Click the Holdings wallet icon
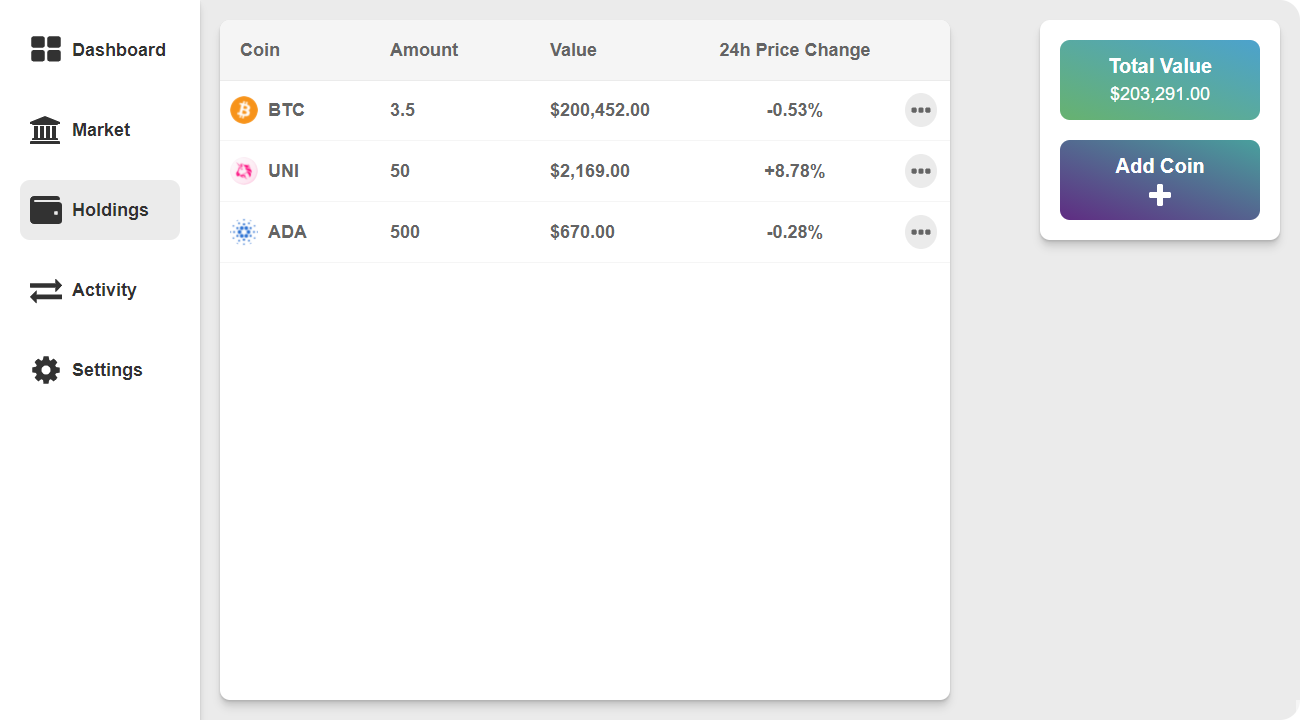The width and height of the screenshot is (1300, 720). coord(46,210)
